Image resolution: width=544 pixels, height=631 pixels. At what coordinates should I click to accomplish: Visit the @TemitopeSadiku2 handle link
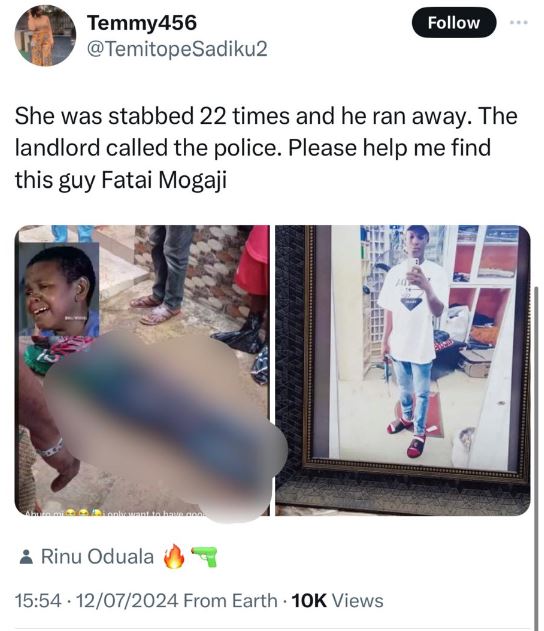[x=177, y=49]
